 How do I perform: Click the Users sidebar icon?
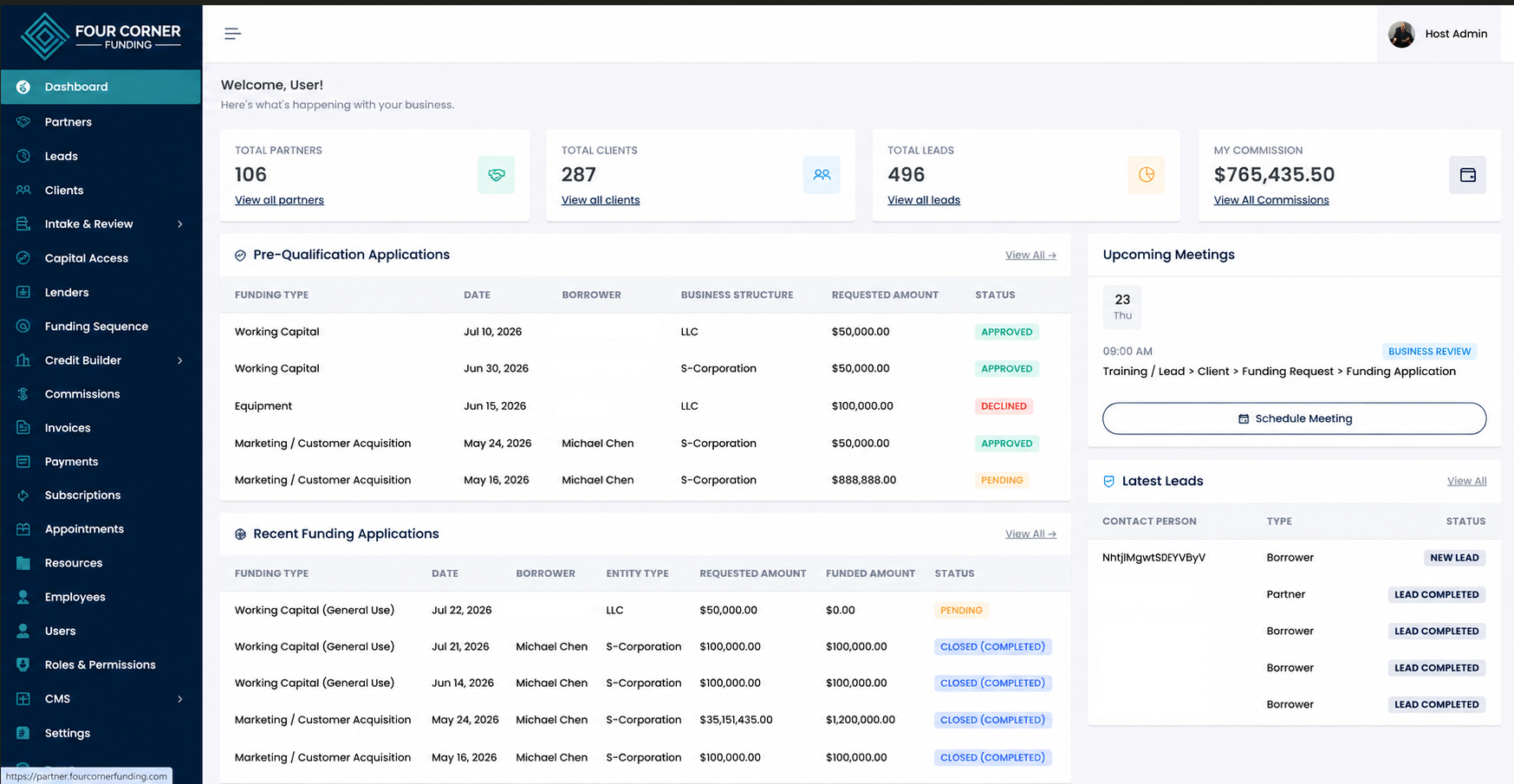[x=23, y=631]
